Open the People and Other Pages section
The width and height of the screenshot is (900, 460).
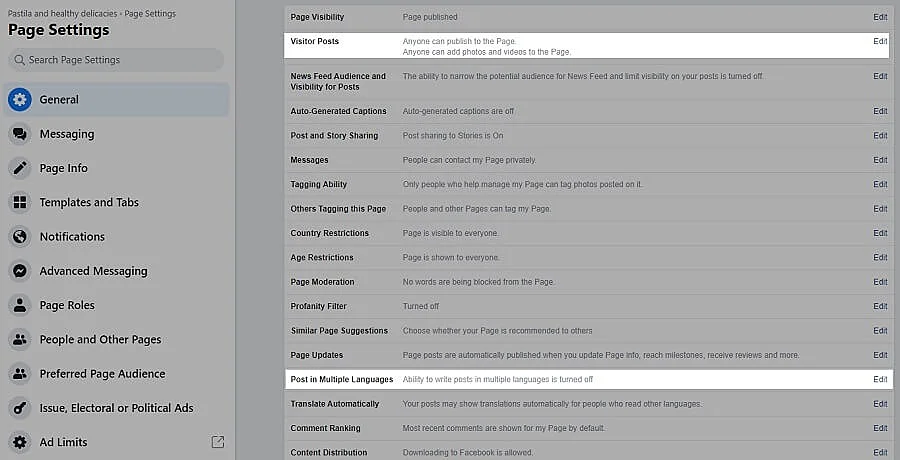coord(100,340)
